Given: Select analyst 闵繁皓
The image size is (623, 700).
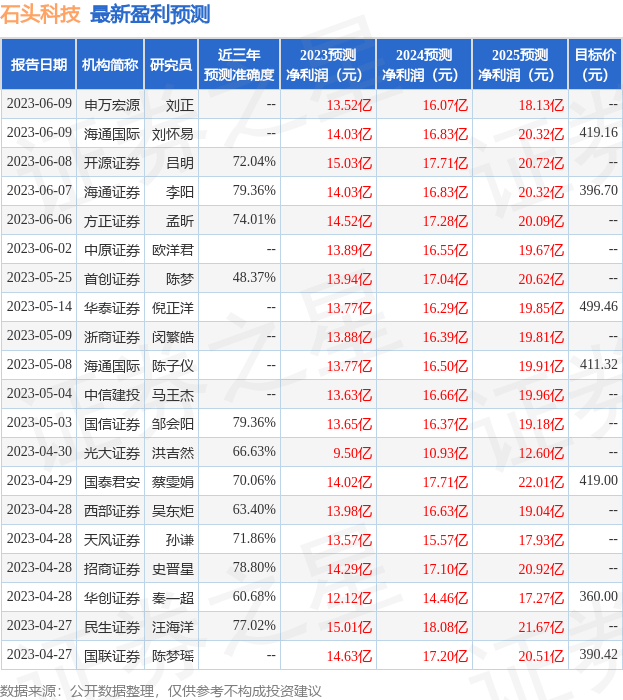Looking at the screenshot, I should click(x=173, y=337).
